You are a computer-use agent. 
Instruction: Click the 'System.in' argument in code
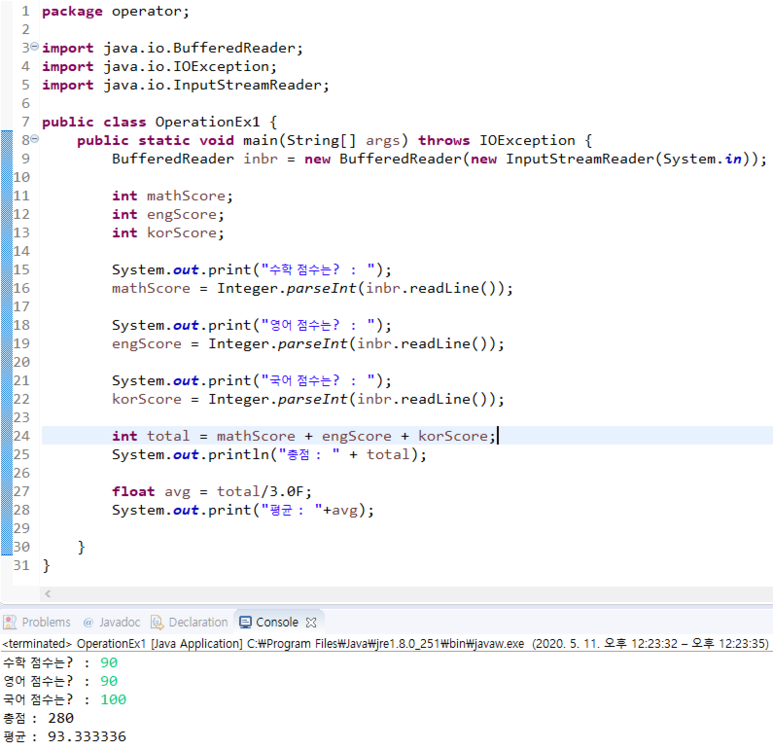pos(702,159)
